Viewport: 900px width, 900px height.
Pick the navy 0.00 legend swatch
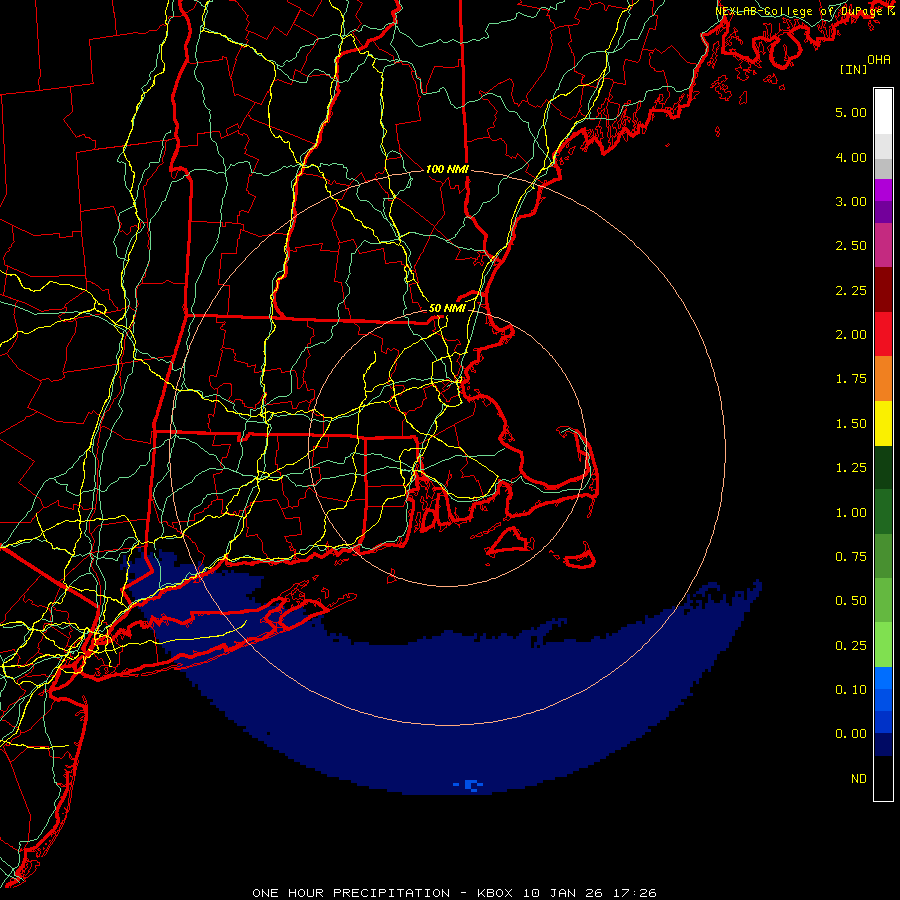click(883, 745)
